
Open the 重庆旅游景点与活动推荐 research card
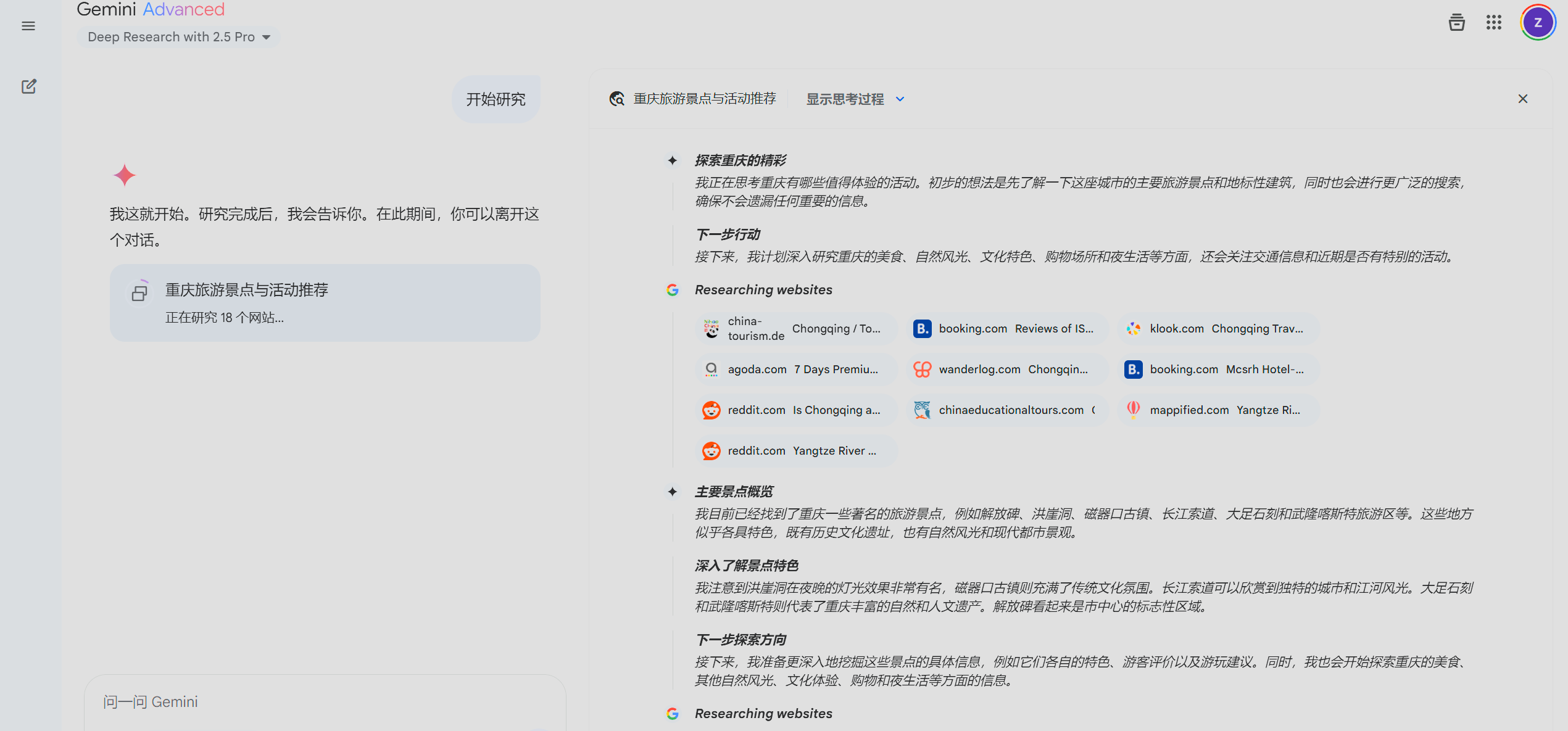pyautogui.click(x=325, y=303)
